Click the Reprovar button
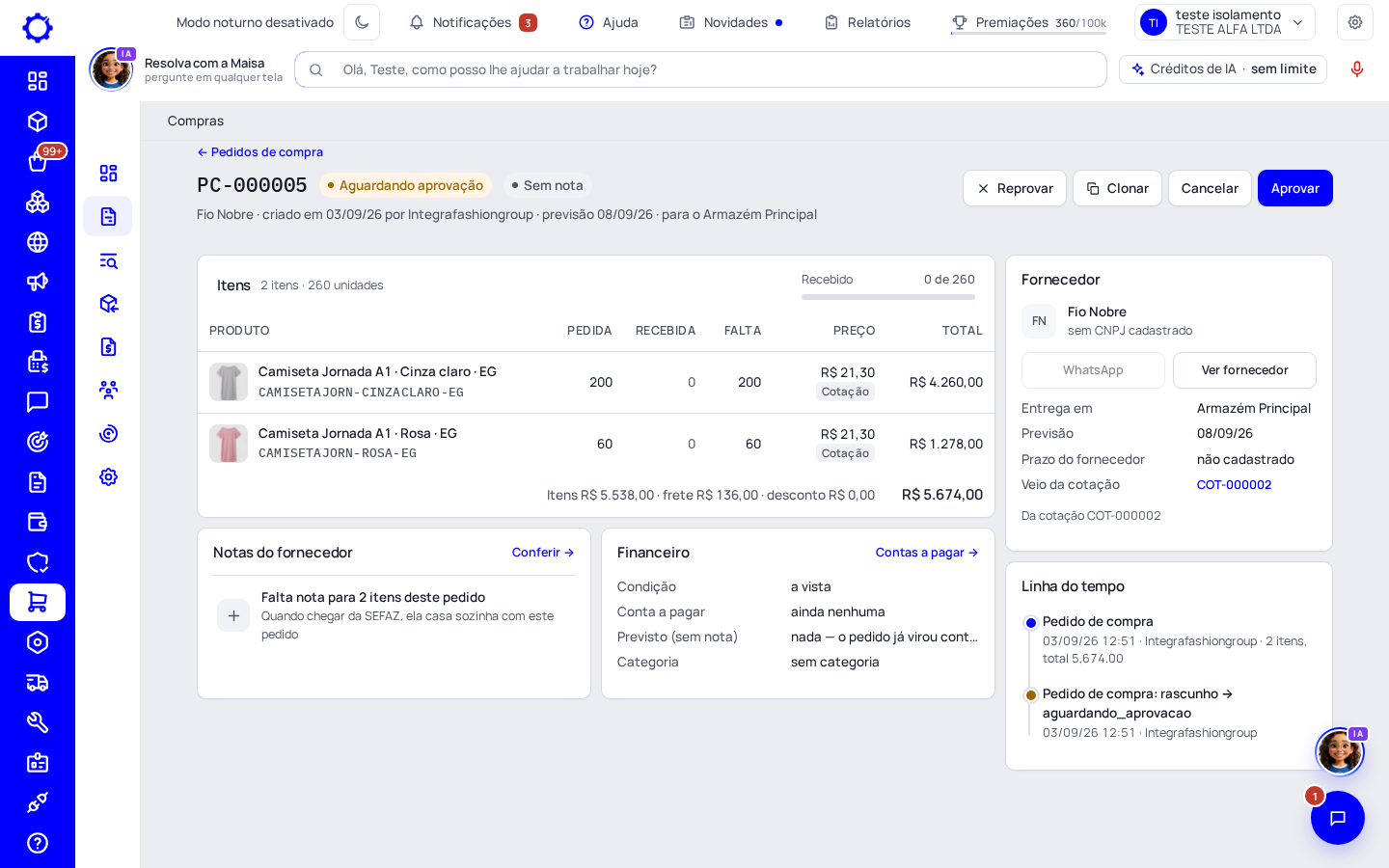Image resolution: width=1389 pixels, height=868 pixels. tap(1015, 188)
